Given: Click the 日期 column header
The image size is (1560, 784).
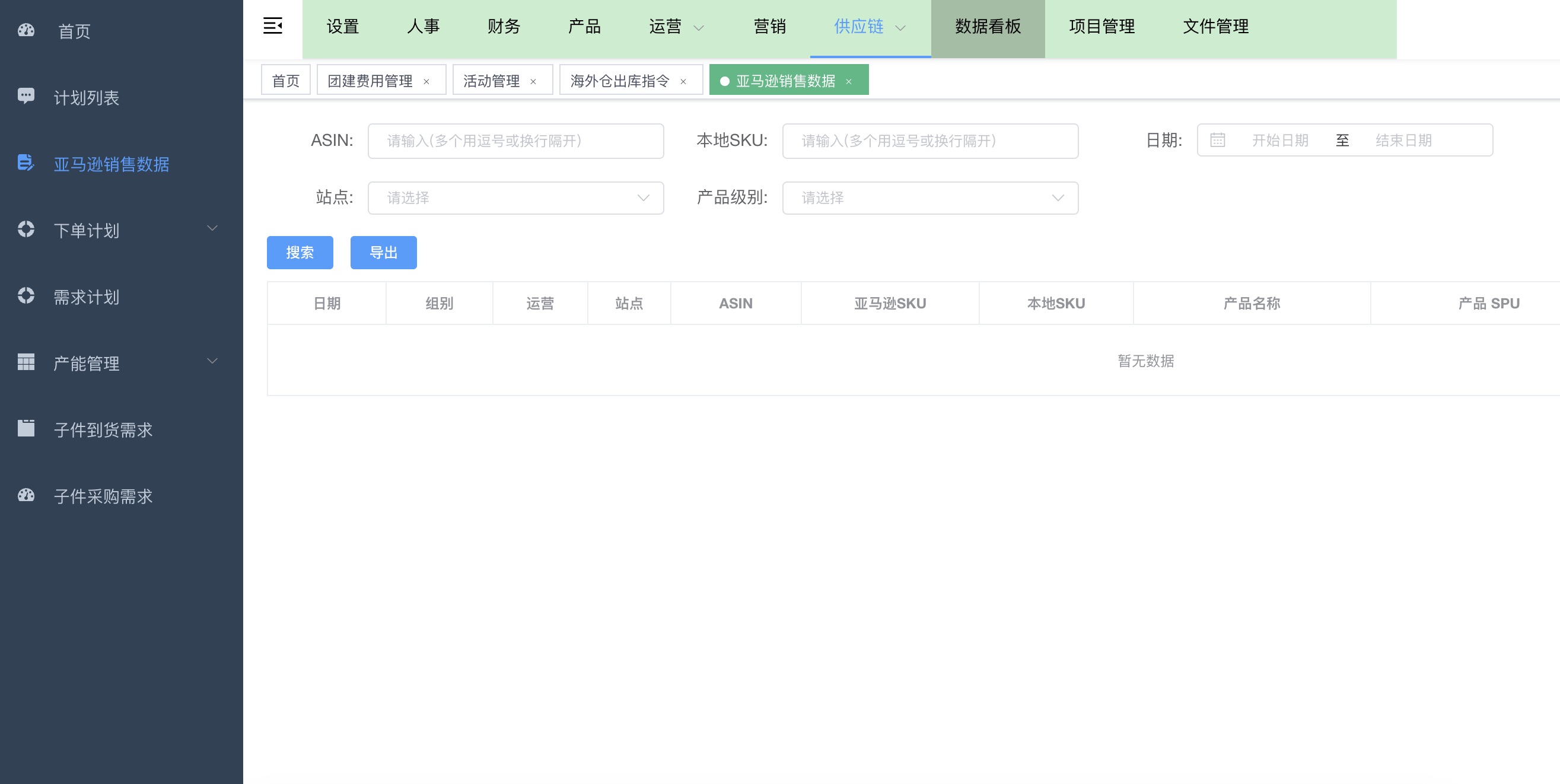Looking at the screenshot, I should click(326, 303).
